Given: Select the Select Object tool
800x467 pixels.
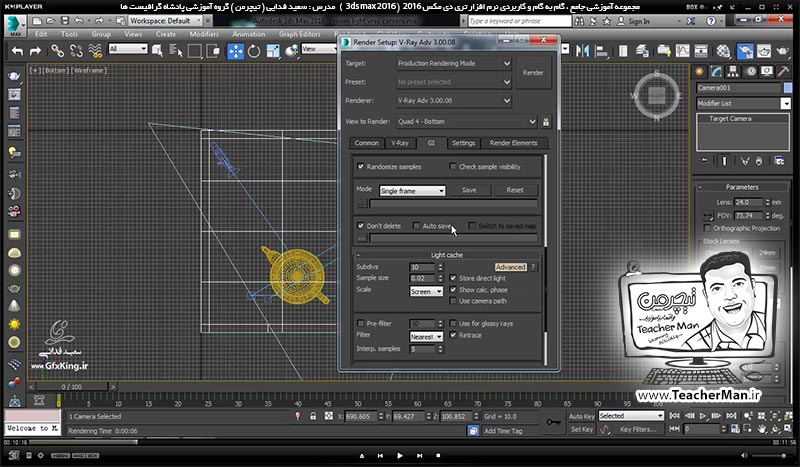Looking at the screenshot, I should (x=157, y=51).
